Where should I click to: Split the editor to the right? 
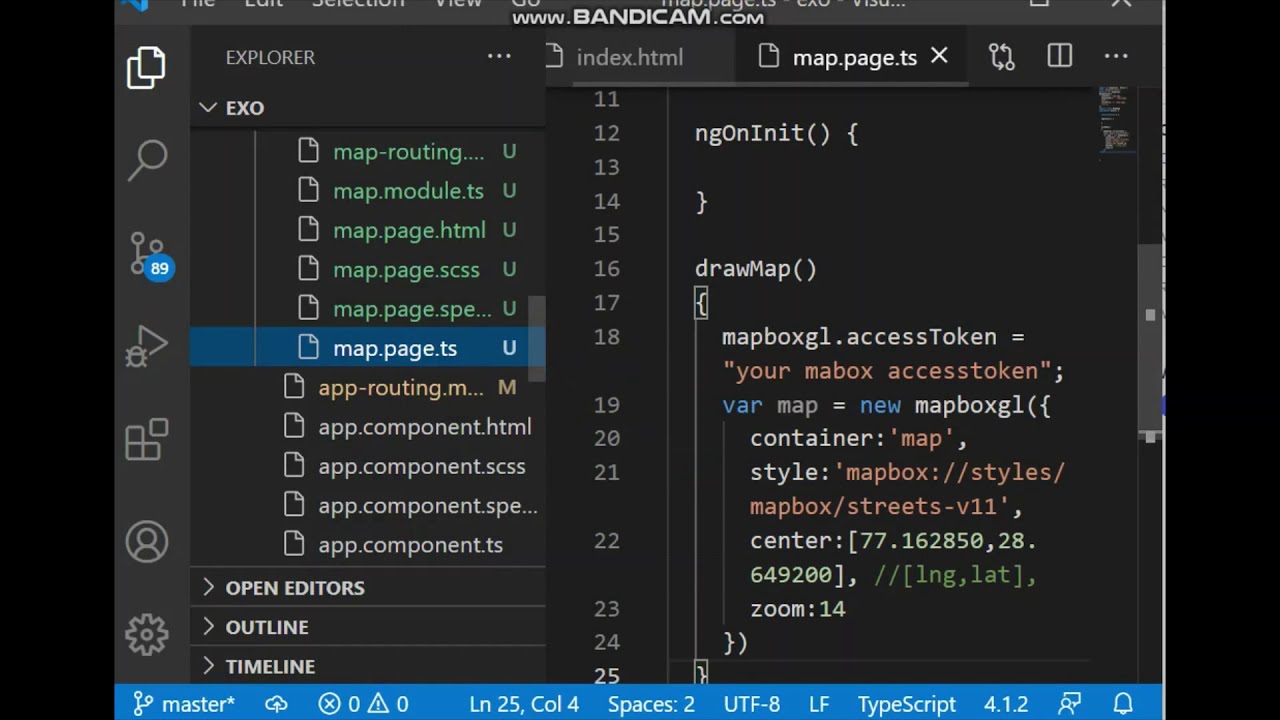pyautogui.click(x=1060, y=57)
